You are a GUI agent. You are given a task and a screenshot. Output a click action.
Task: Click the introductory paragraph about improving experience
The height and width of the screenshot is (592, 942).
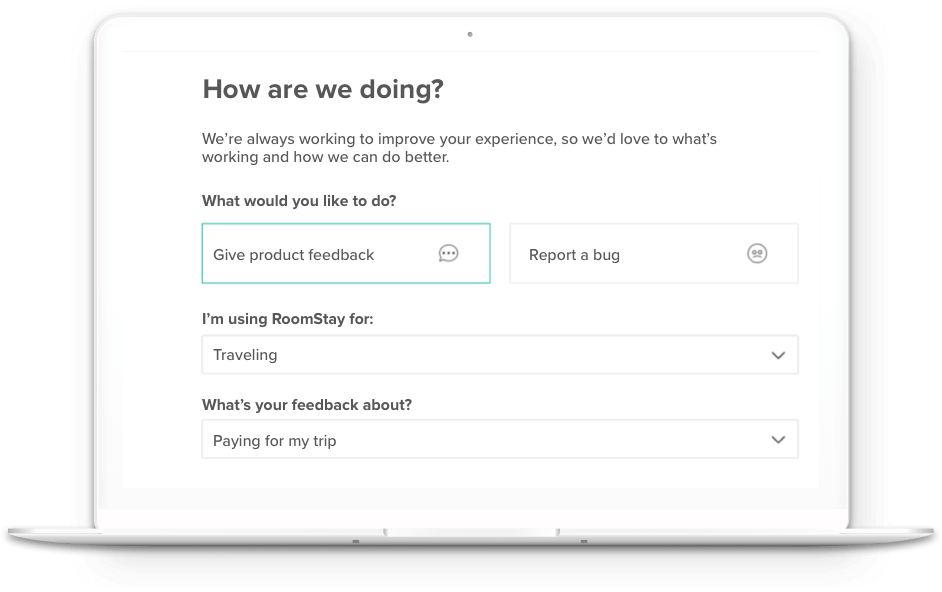(460, 148)
